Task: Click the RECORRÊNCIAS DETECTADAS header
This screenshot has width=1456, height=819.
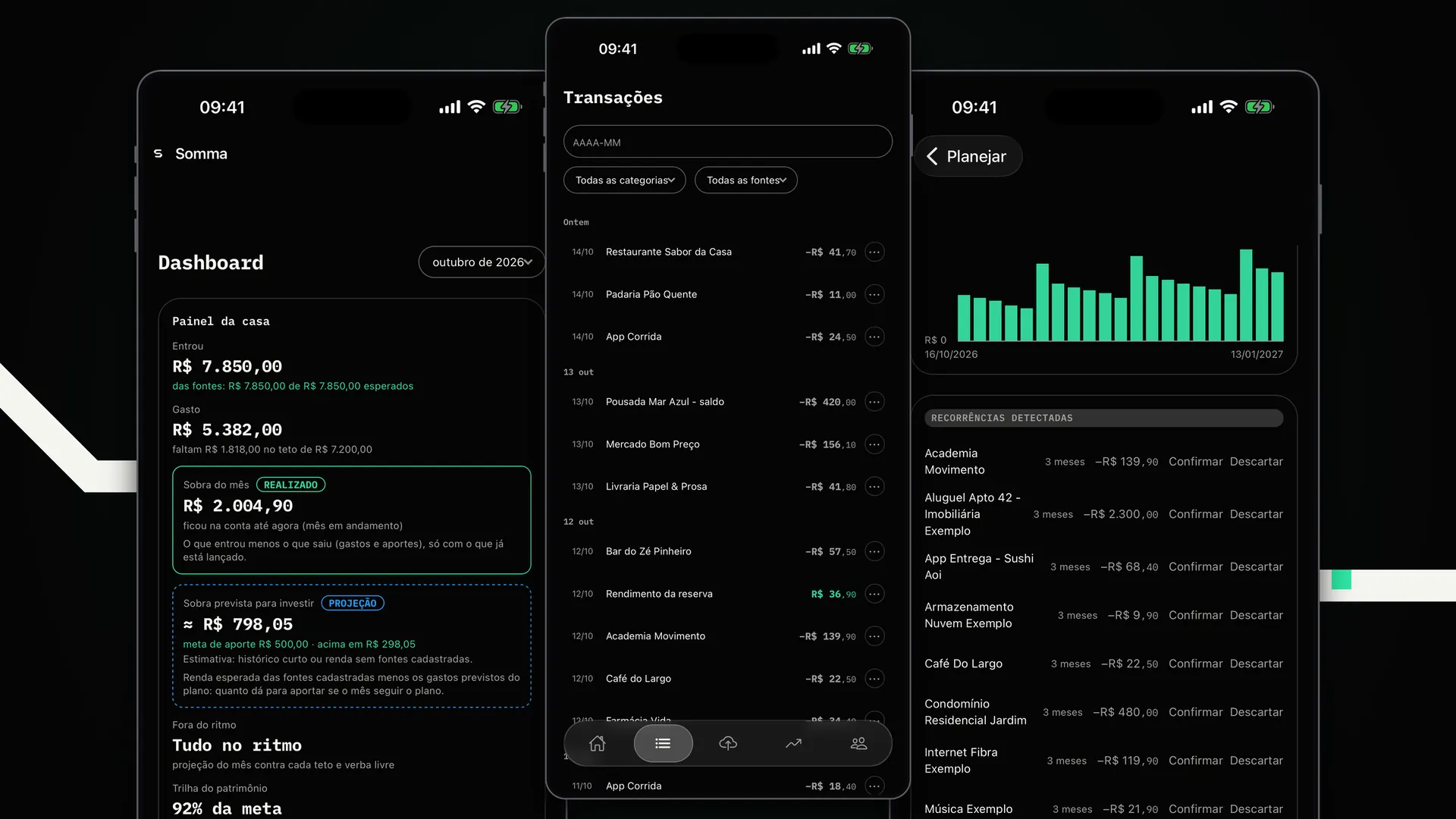Action: pyautogui.click(x=1103, y=418)
